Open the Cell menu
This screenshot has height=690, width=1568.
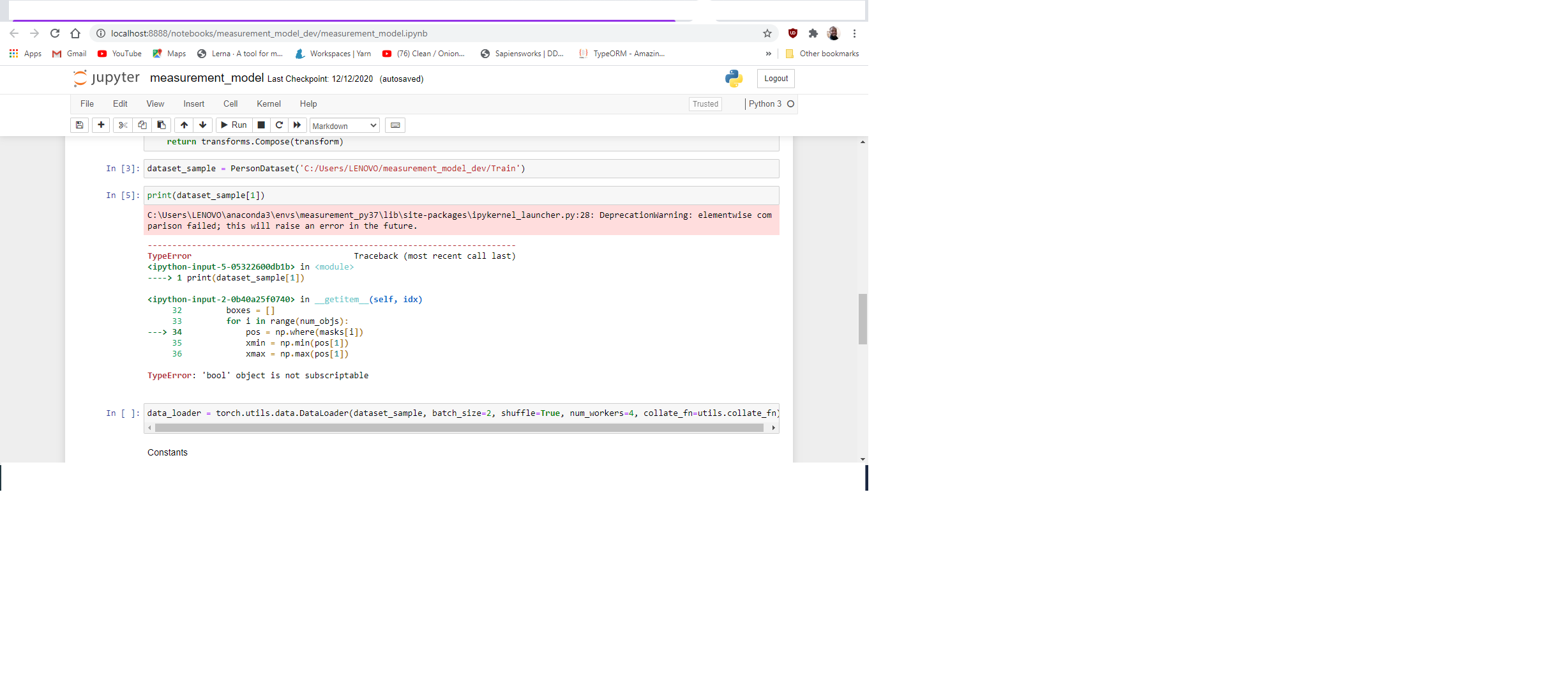point(230,103)
